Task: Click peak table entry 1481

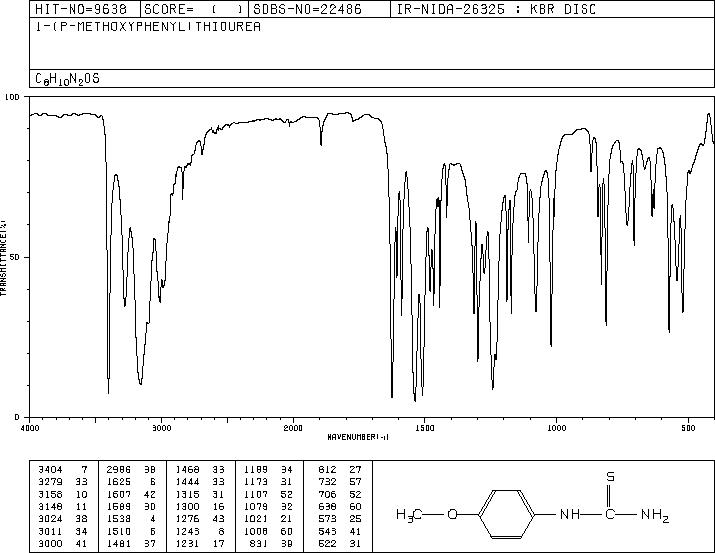Action: point(119,543)
